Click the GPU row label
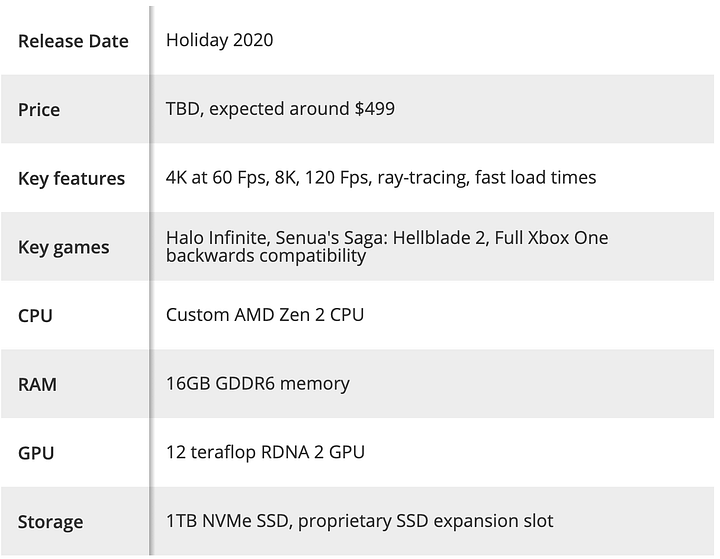Image resolution: width=720 pixels, height=559 pixels. 36,453
